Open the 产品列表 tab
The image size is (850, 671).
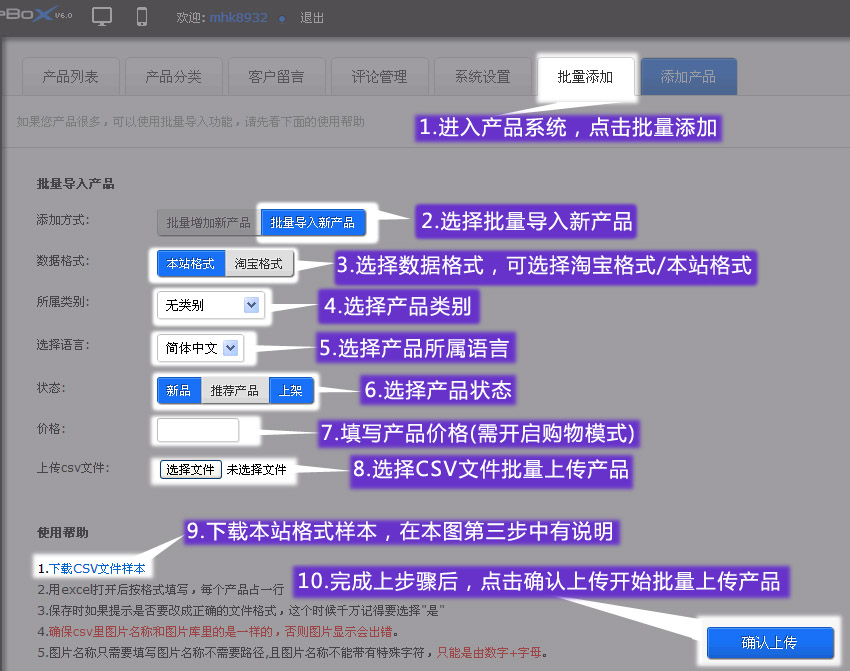(x=70, y=77)
